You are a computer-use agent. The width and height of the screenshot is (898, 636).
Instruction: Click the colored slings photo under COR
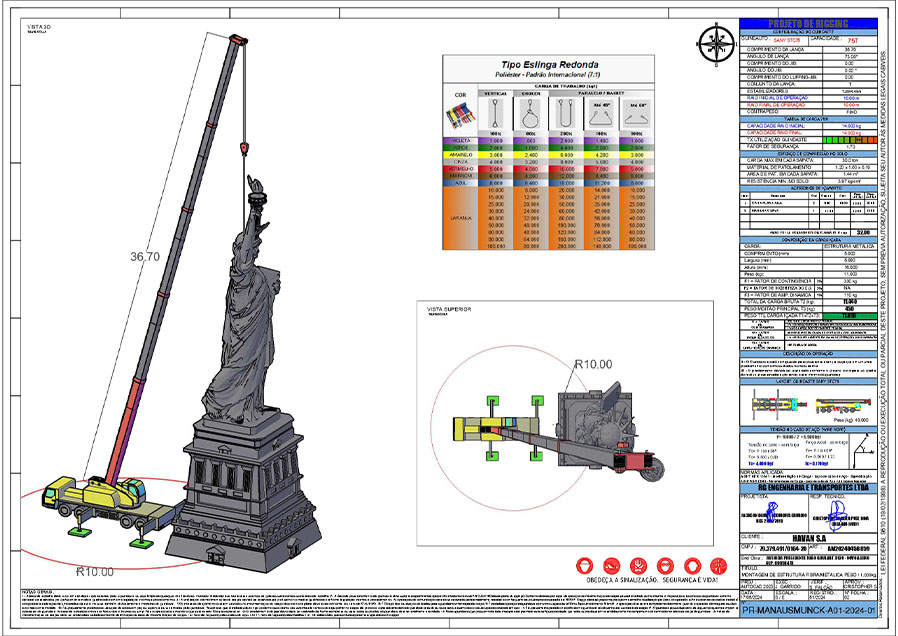click(460, 116)
